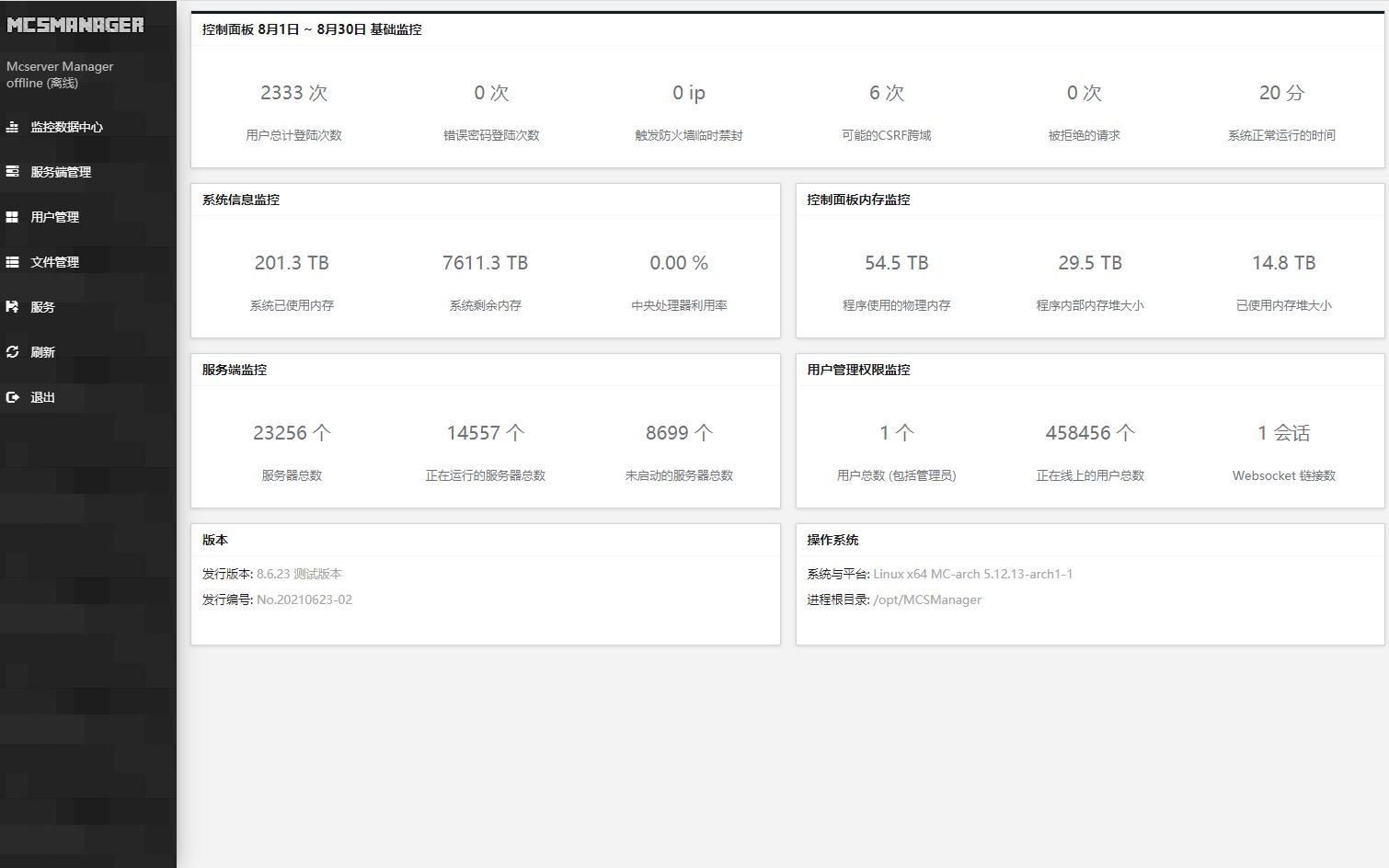Image resolution: width=1389 pixels, height=868 pixels.
Task: Click the 1 会话 websocket value
Action: pos(1283,433)
